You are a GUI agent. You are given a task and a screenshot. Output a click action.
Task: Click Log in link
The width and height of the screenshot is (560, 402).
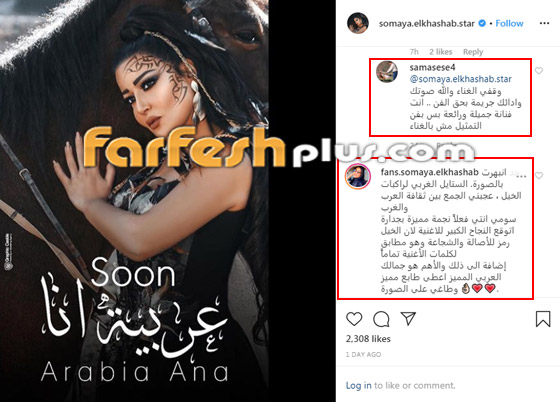(359, 386)
